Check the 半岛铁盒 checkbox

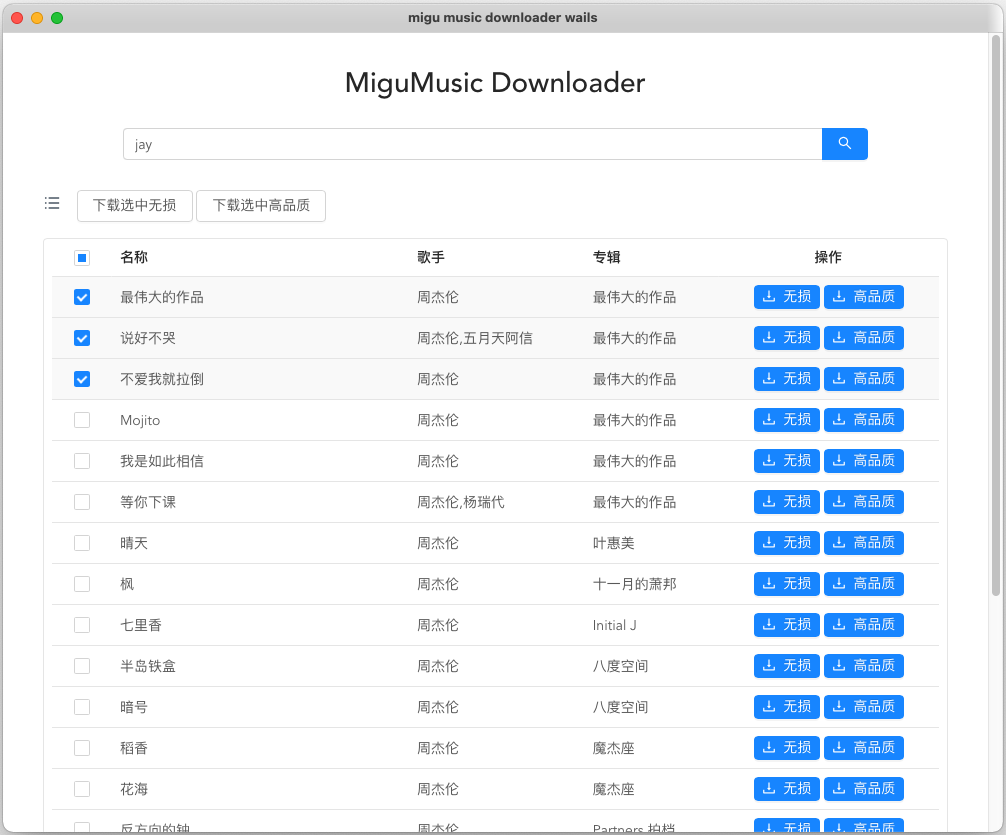coord(82,666)
